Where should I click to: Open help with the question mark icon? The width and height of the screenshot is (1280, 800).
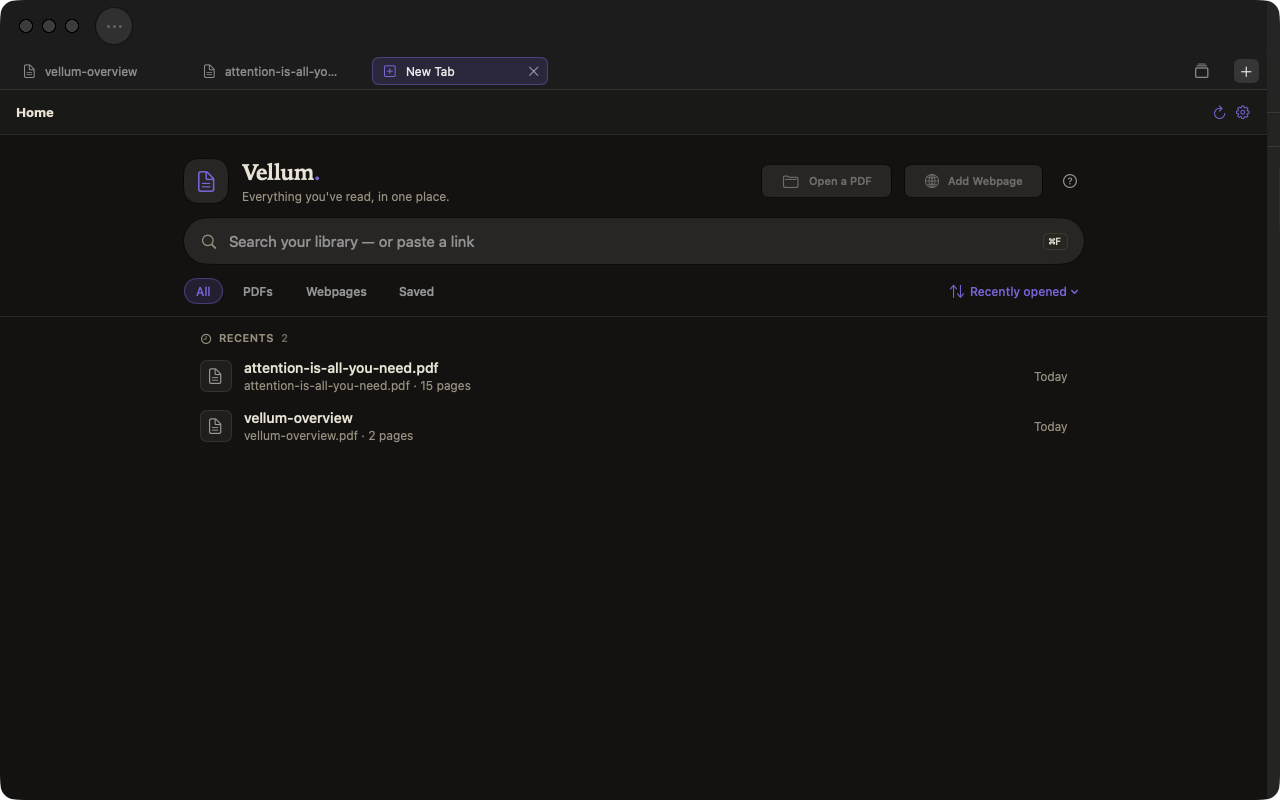click(x=1070, y=181)
